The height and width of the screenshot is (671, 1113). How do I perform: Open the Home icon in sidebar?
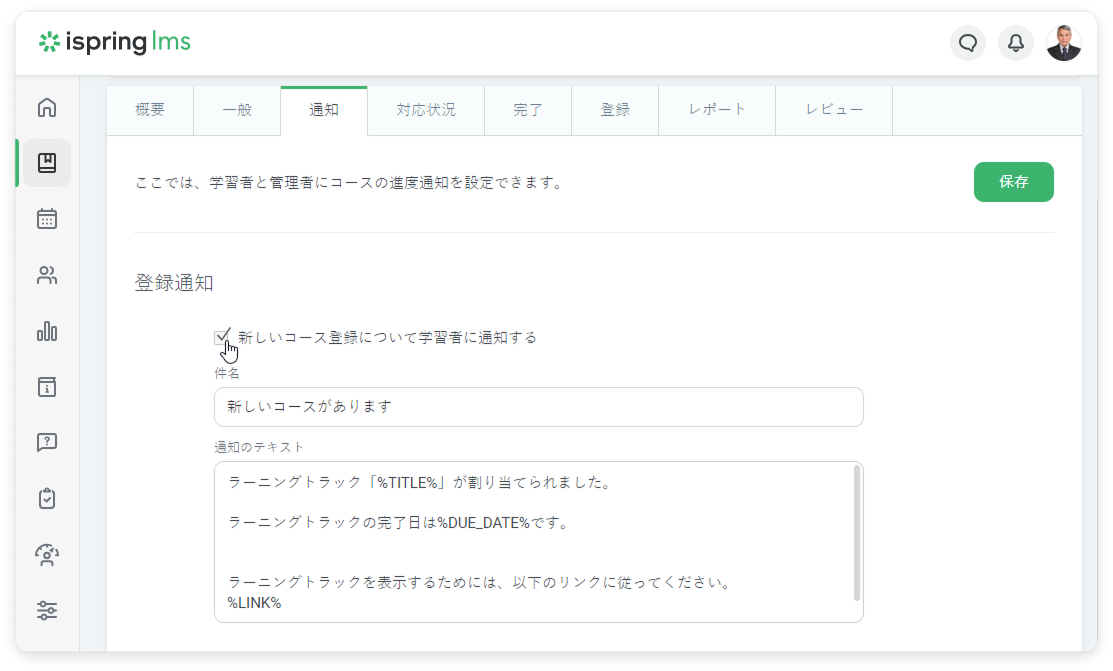[47, 108]
